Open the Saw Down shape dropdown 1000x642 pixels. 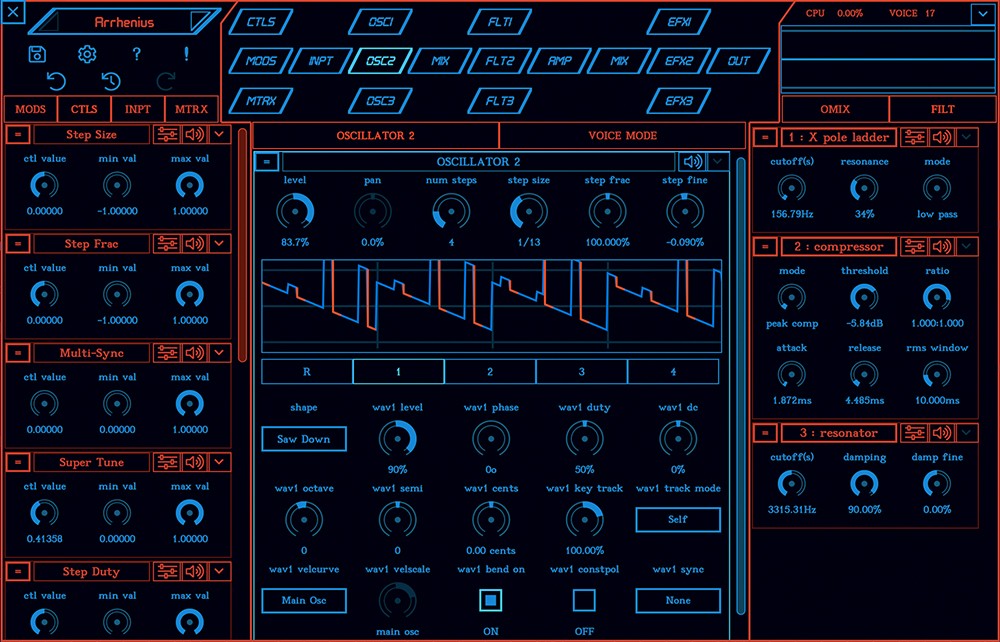pyautogui.click(x=304, y=439)
